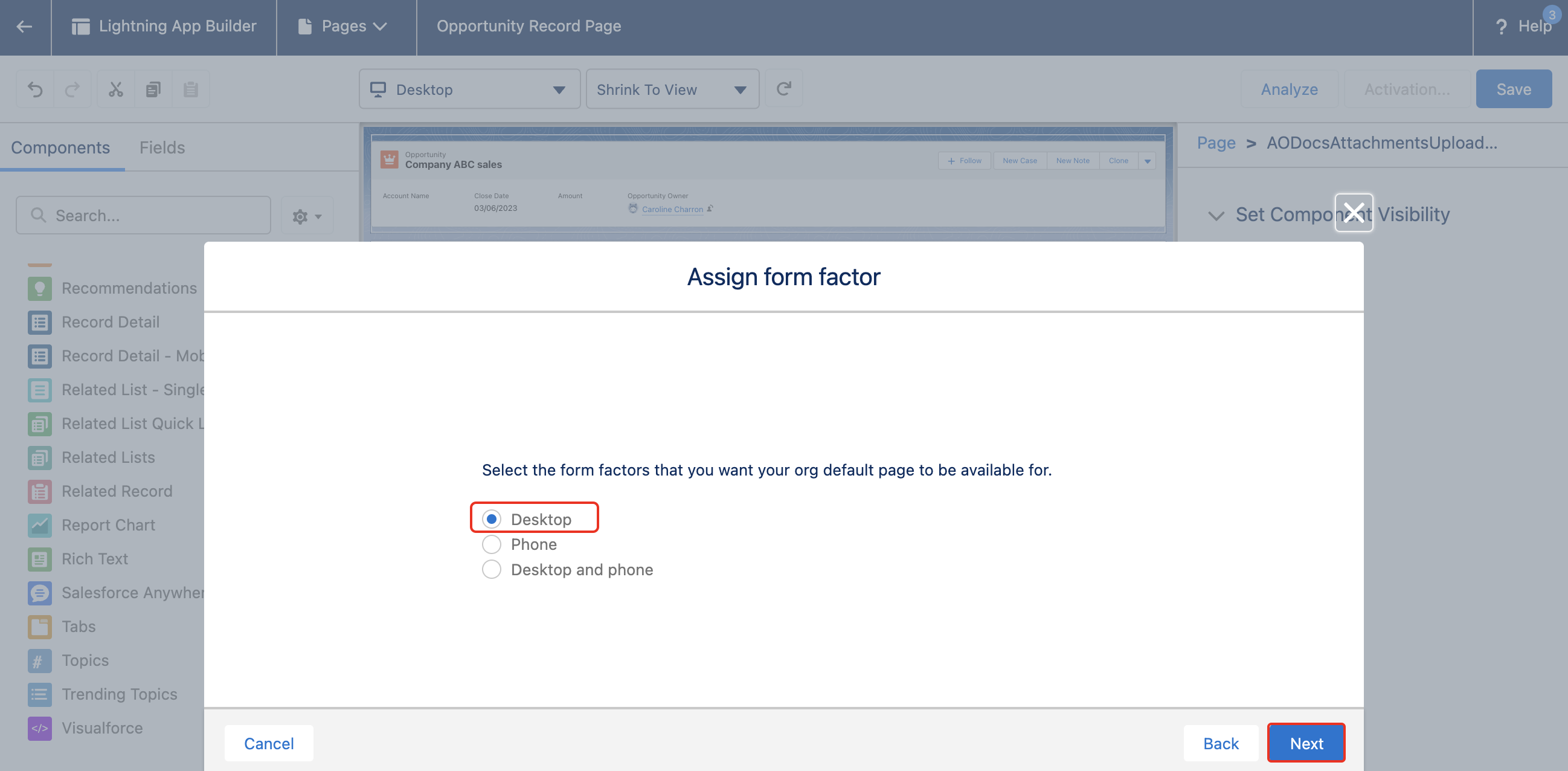Select the Phone radio button
This screenshot has height=771, width=1568.
point(491,544)
